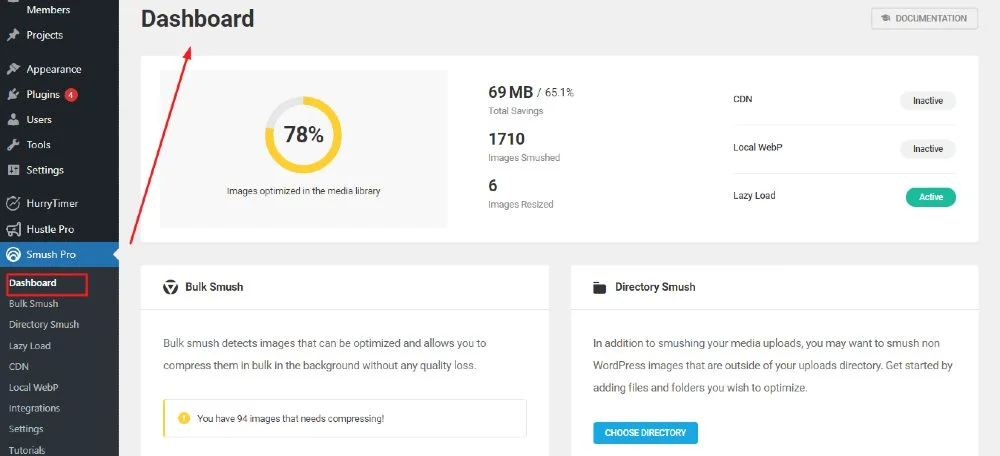Click the HurryTimer clock icon
This screenshot has width=1000, height=456.
click(13, 204)
